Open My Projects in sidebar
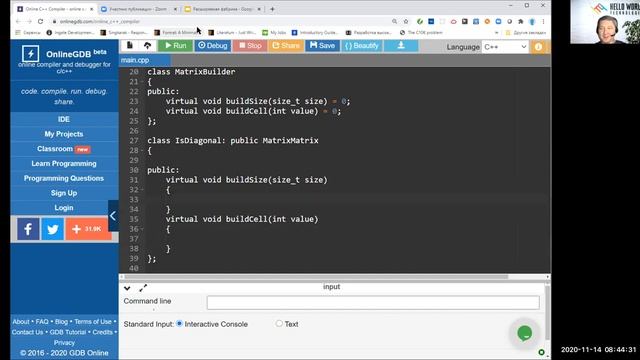640x360 pixels. tap(64, 134)
